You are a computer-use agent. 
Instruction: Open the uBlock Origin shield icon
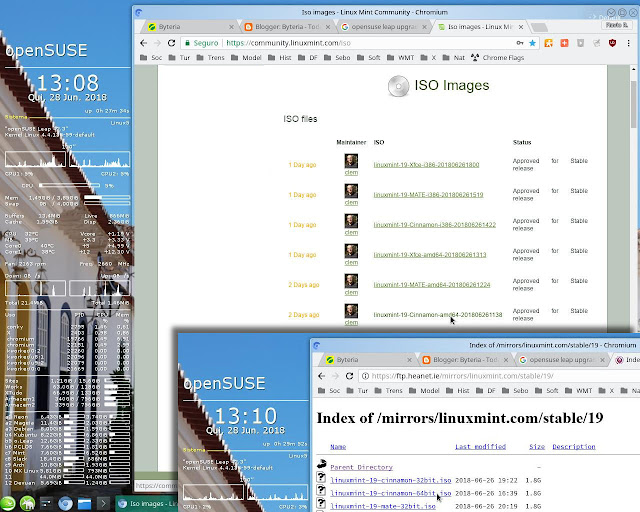tap(612, 43)
